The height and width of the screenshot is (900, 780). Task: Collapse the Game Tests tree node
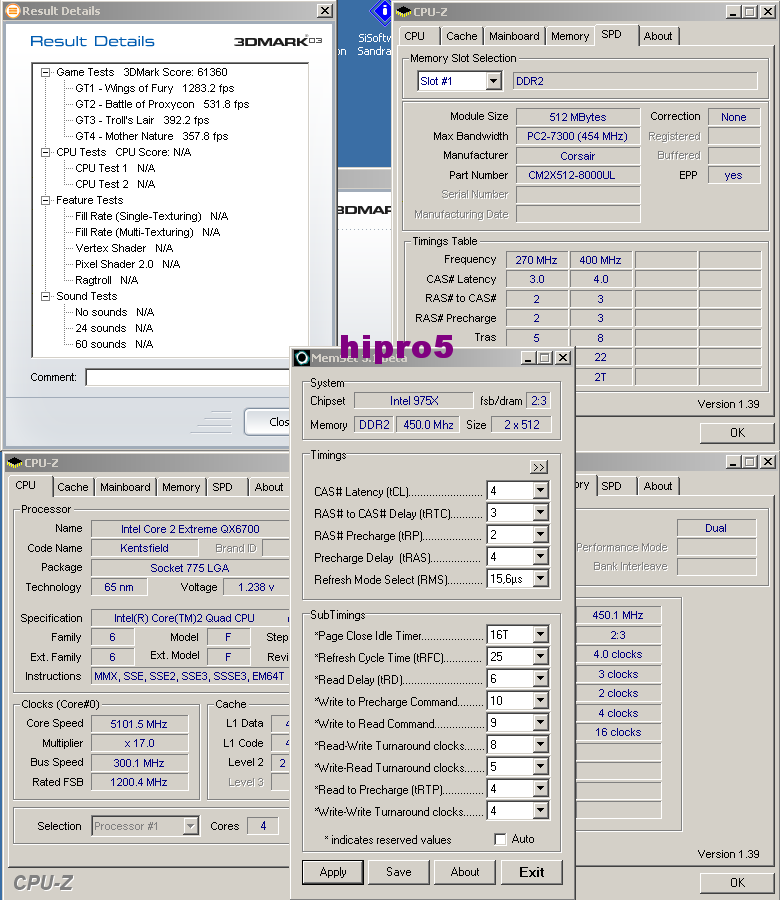(45, 72)
